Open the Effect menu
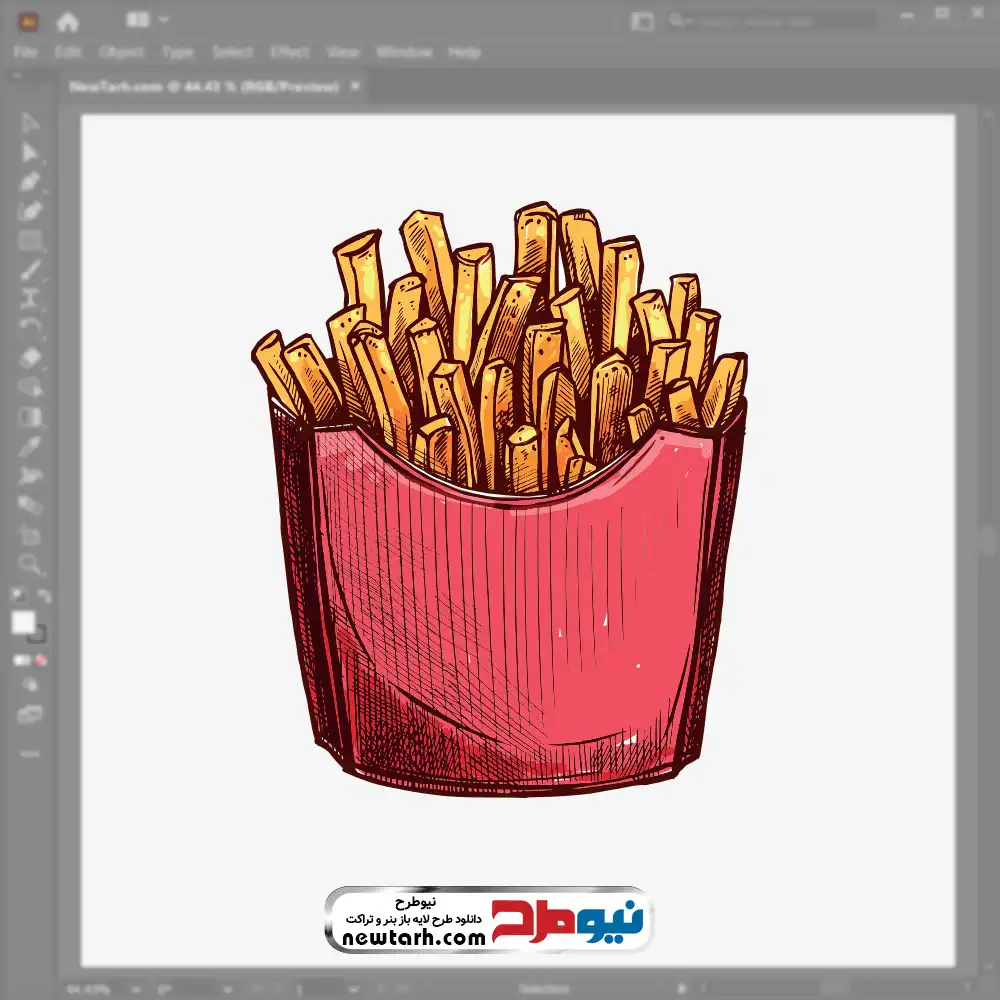The height and width of the screenshot is (1000, 1000). pos(289,52)
